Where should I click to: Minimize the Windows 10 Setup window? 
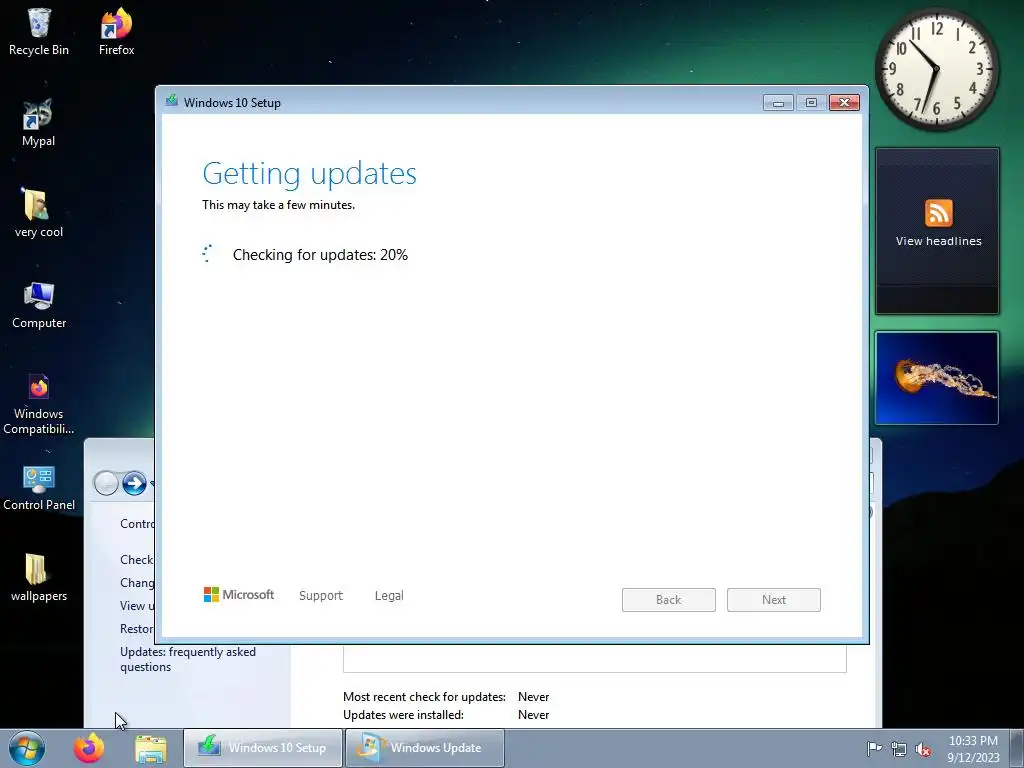pos(778,103)
